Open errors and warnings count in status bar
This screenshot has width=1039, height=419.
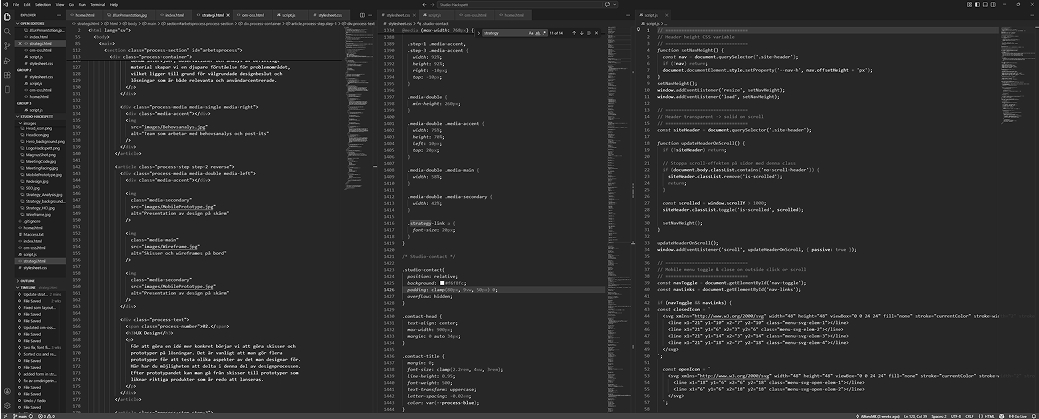pyautogui.click(x=47, y=416)
